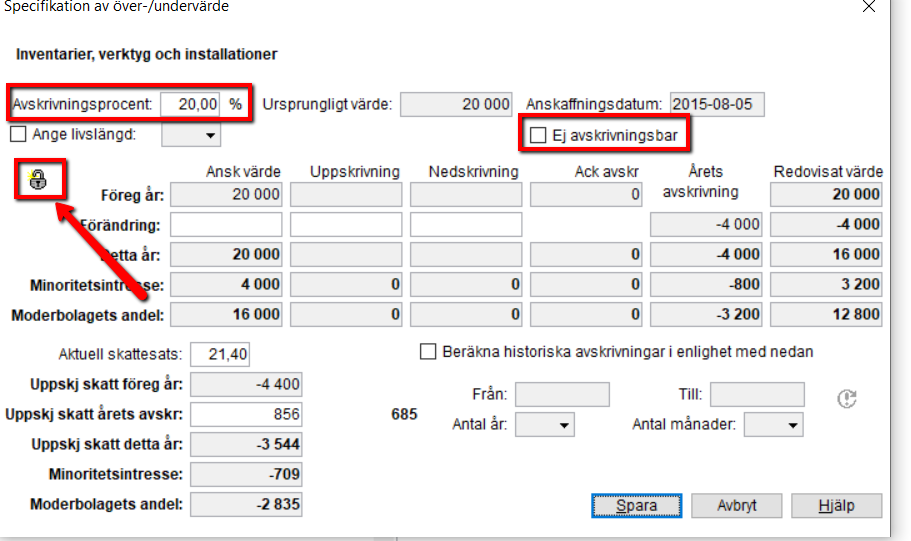Click the recalculate clock icon beside Till

click(x=847, y=399)
